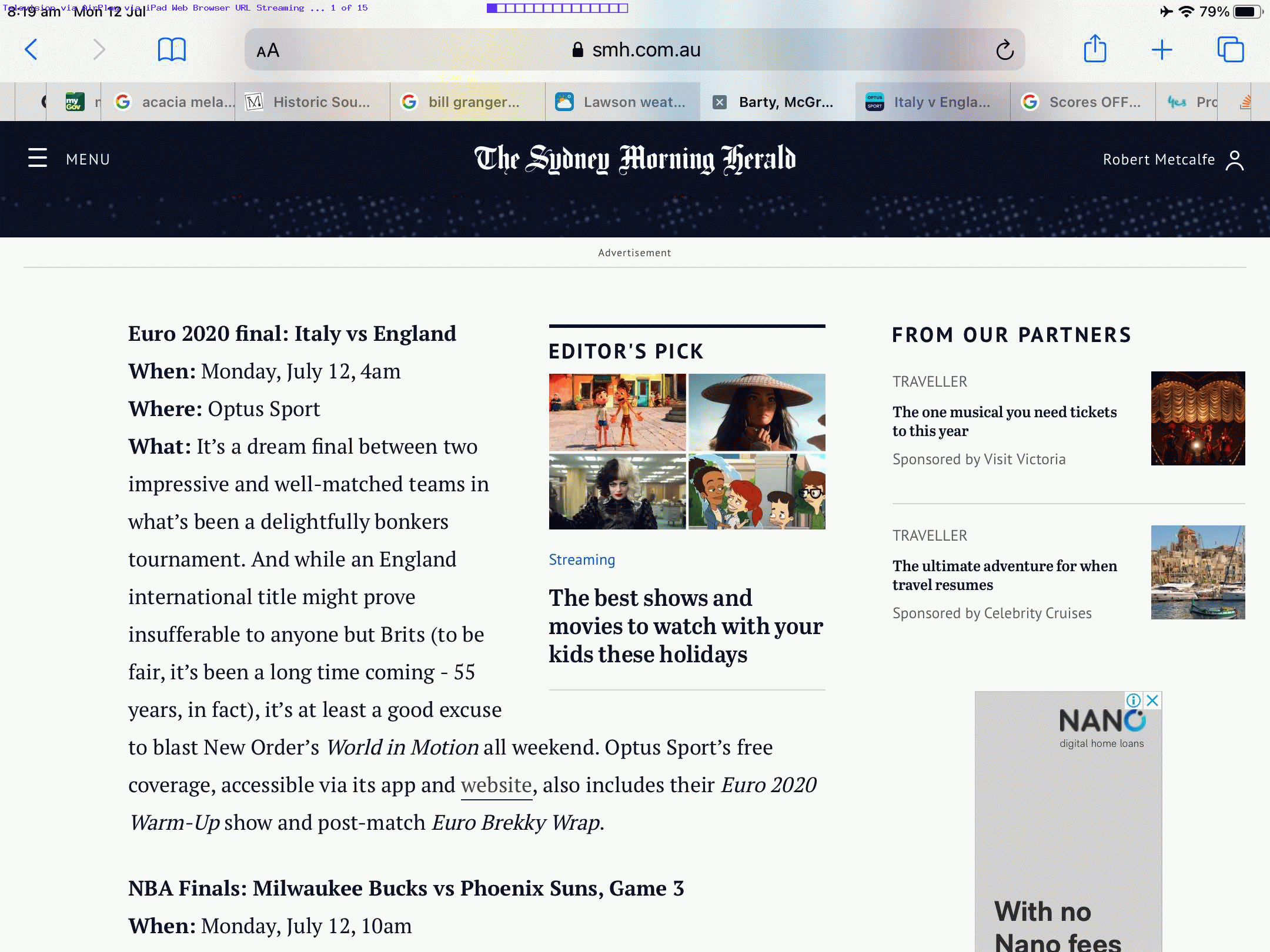Add a new tab with plus icon
Viewport: 1270px width, 952px height.
tap(1162, 50)
